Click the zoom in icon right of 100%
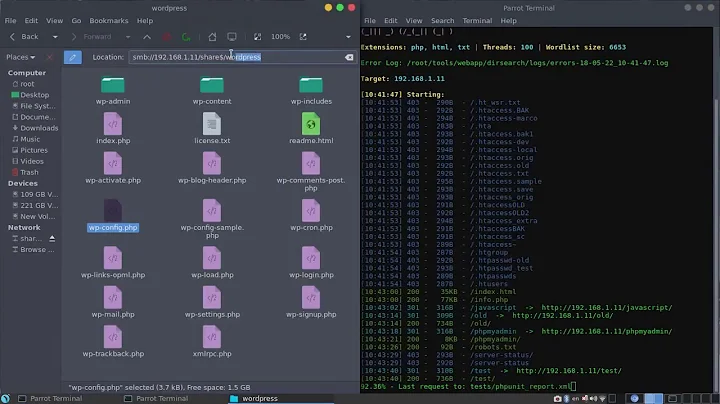720x404 pixels. click(303, 37)
